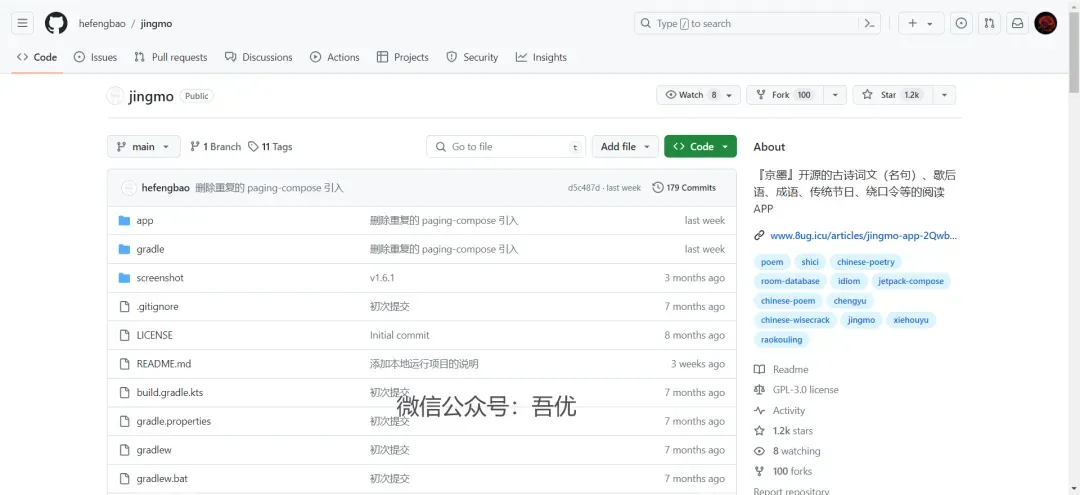Open the v1.6.1 commit message
Image resolution: width=1080 pixels, height=495 pixels.
pyautogui.click(x=382, y=278)
